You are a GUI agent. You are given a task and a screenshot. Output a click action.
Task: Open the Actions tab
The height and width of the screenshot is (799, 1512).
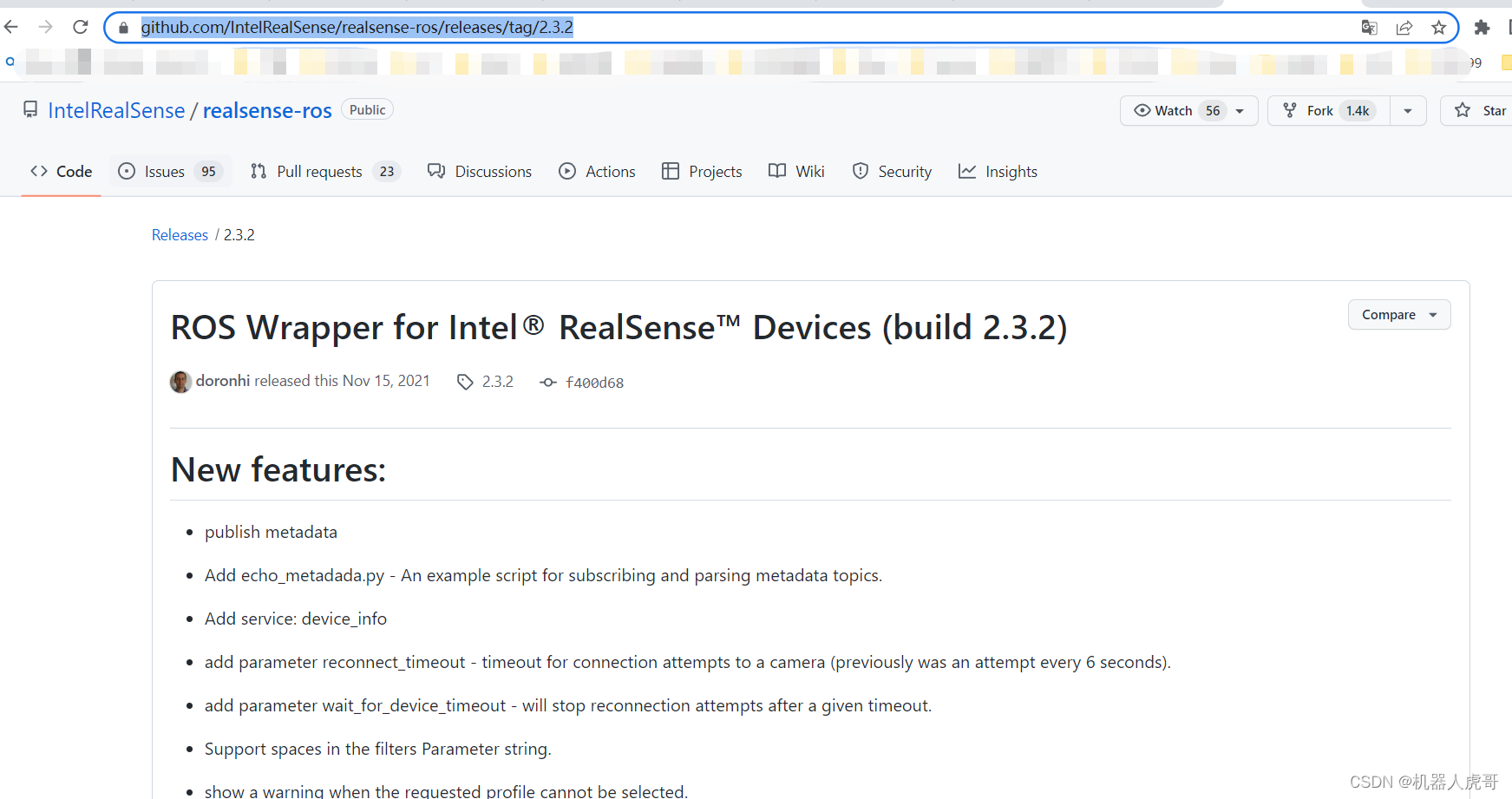coord(598,172)
